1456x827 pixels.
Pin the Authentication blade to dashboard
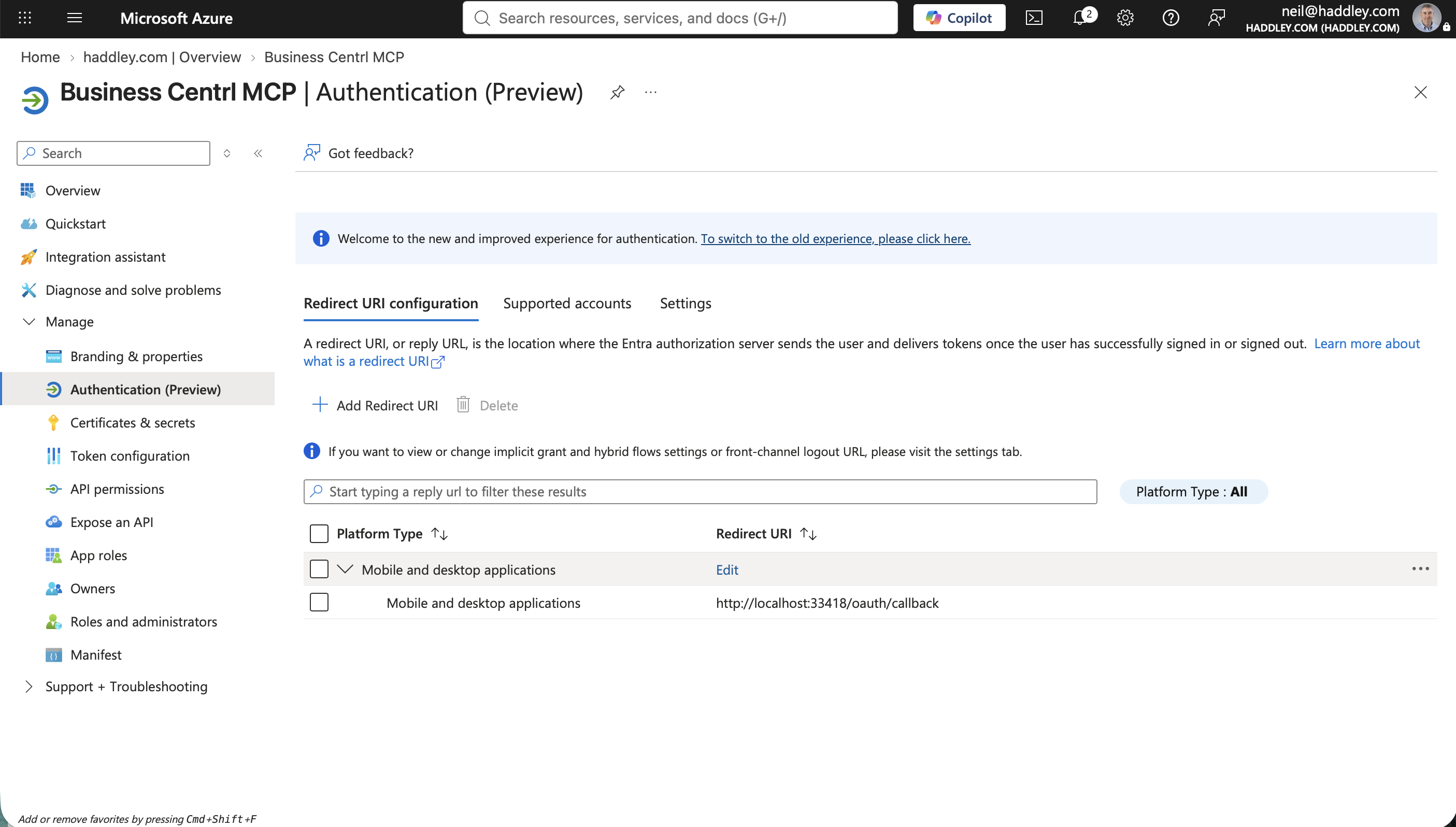tap(617, 92)
